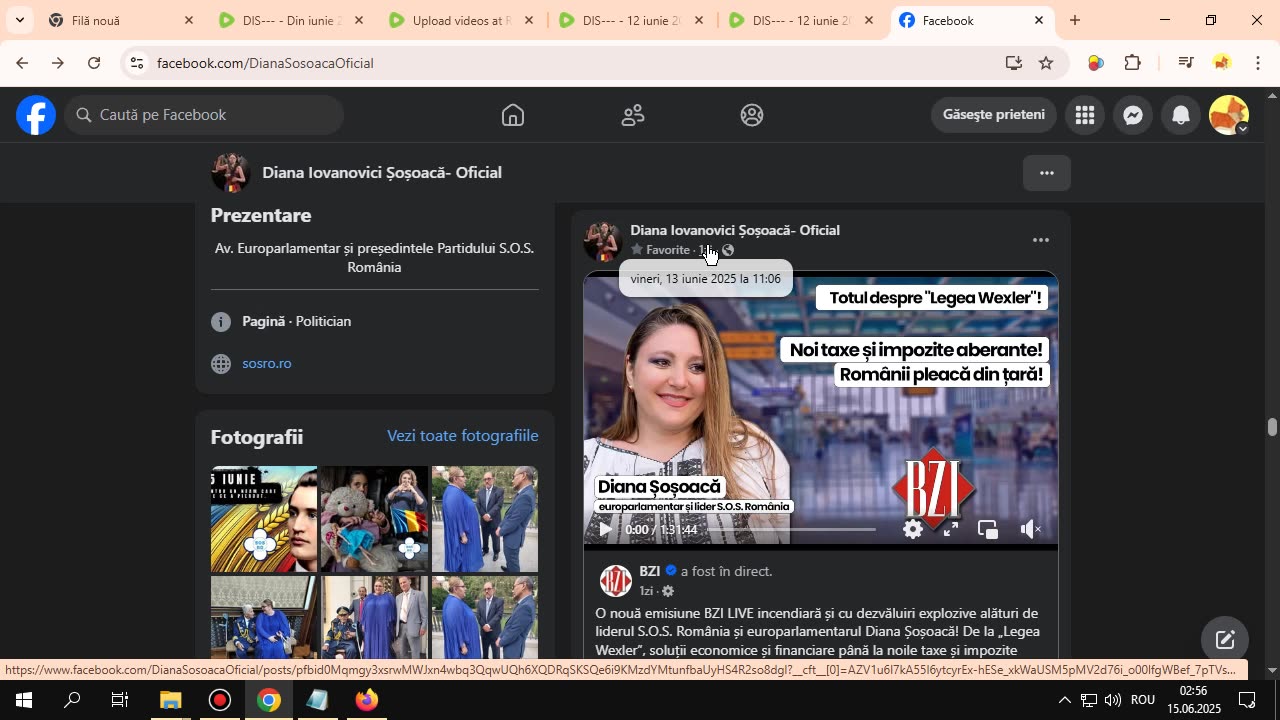Go back to previous page
The width and height of the screenshot is (1280, 720).
tap(21, 63)
